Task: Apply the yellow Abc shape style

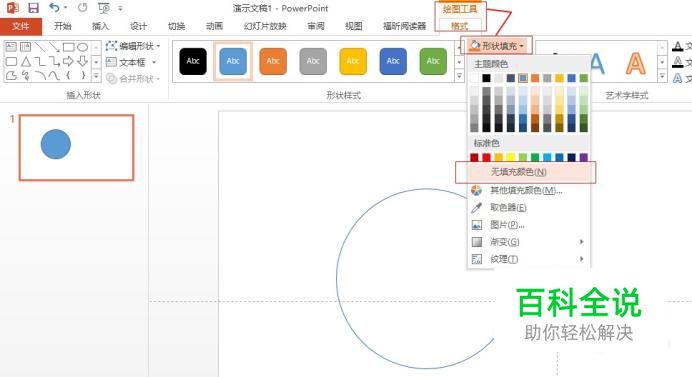Action: [x=353, y=61]
